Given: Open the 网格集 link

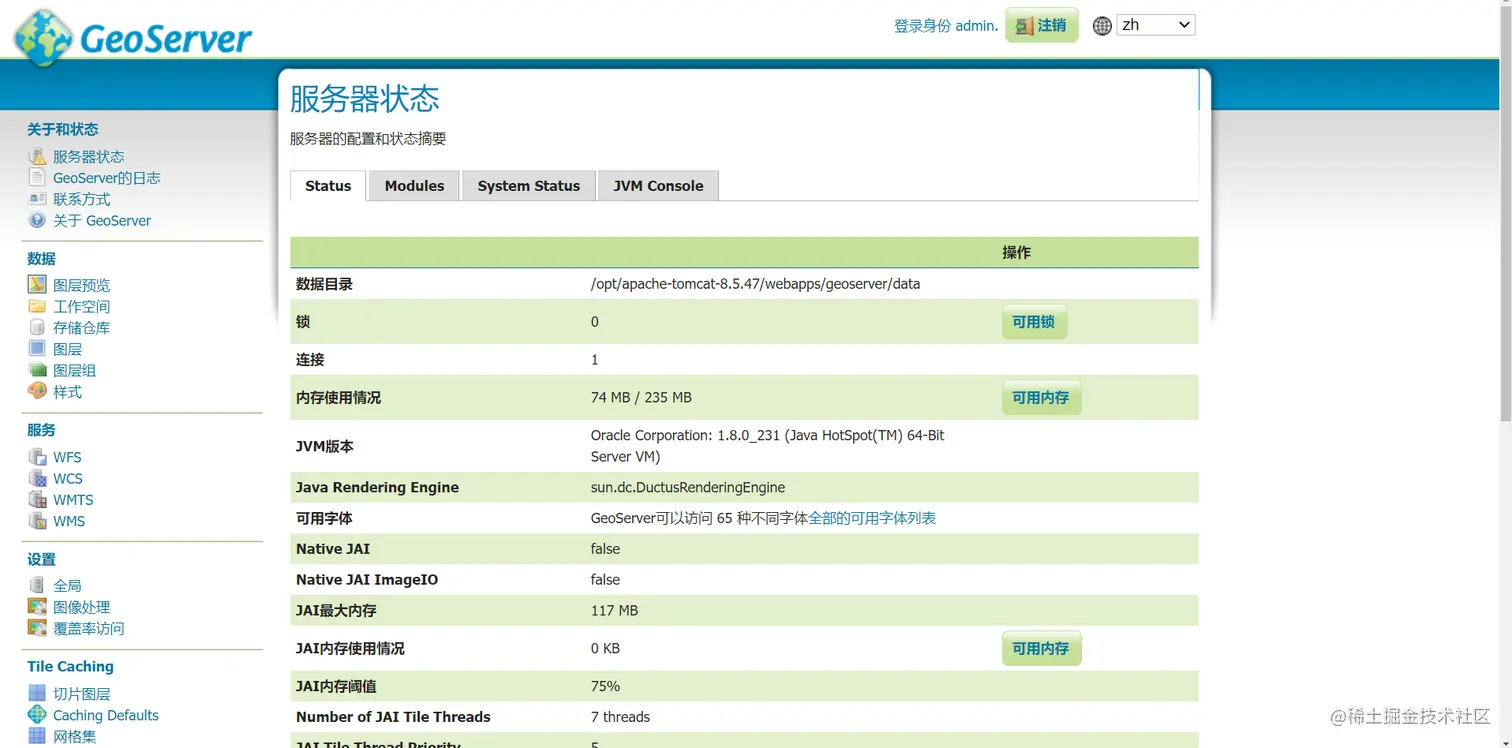Looking at the screenshot, I should 75,736.
